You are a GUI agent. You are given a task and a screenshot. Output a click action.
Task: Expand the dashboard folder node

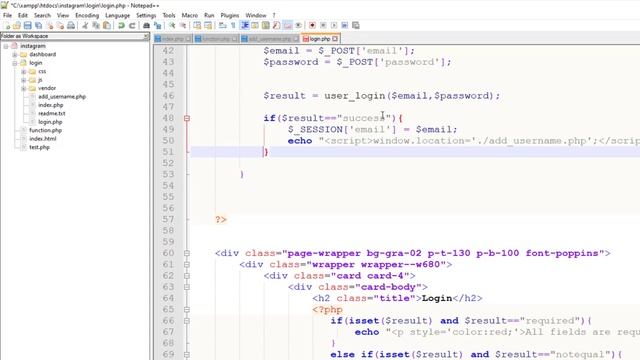15,55
